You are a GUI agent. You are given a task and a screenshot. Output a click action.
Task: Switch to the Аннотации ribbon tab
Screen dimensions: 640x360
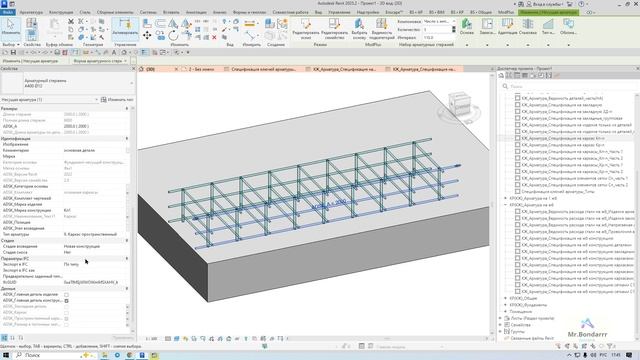pyautogui.click(x=196, y=13)
